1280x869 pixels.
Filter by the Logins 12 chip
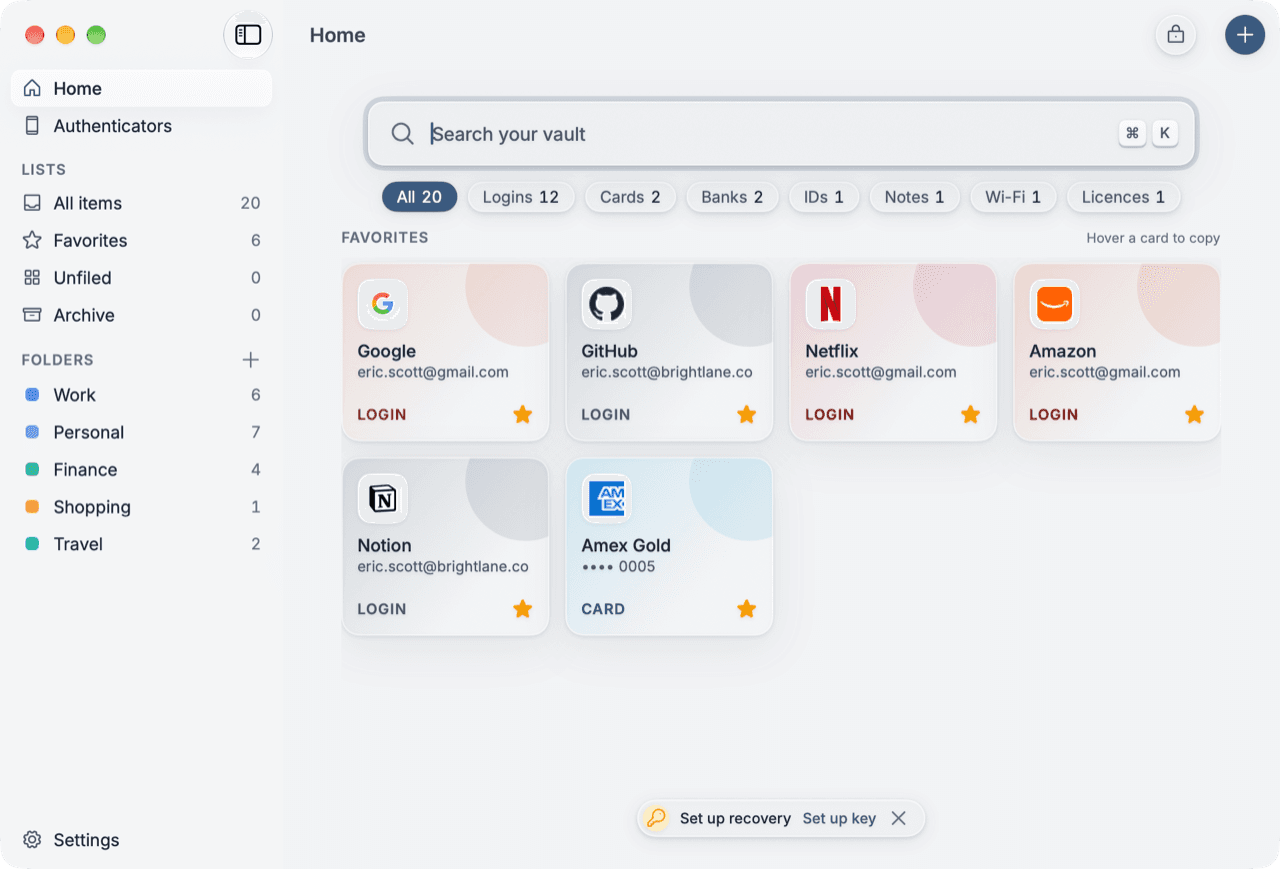pyautogui.click(x=521, y=197)
